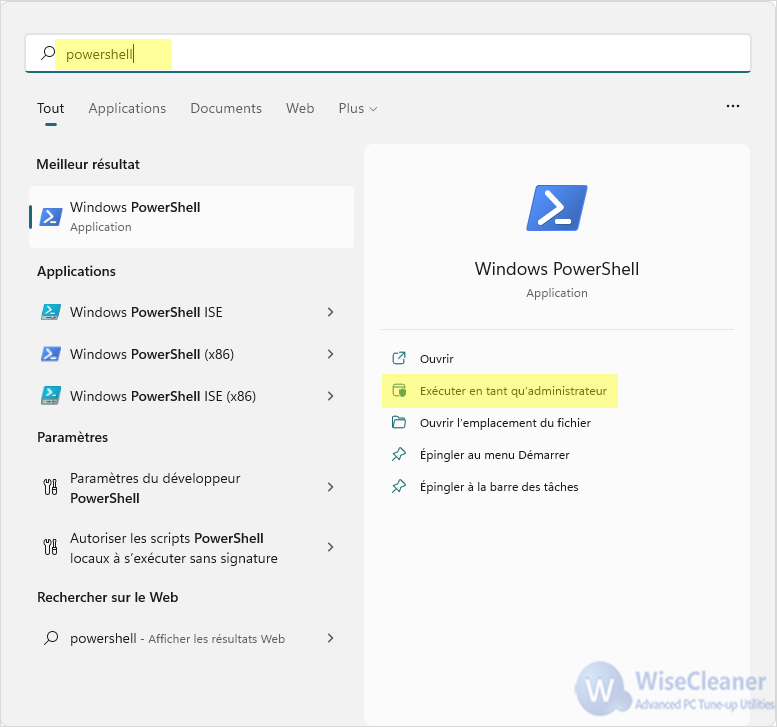Click the web search magnifier icon for powershell
Screen dimensions: 777x727
point(51,638)
